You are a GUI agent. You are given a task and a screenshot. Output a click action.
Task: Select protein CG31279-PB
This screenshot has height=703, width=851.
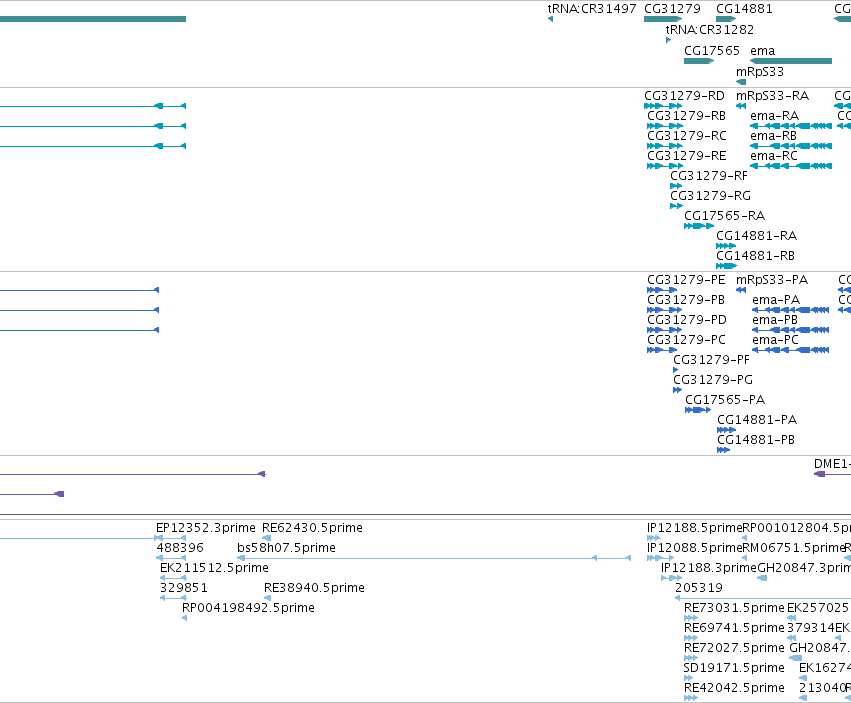[x=664, y=310]
